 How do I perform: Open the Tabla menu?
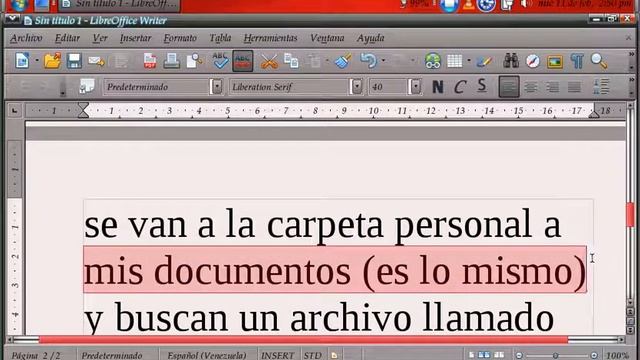click(220, 38)
